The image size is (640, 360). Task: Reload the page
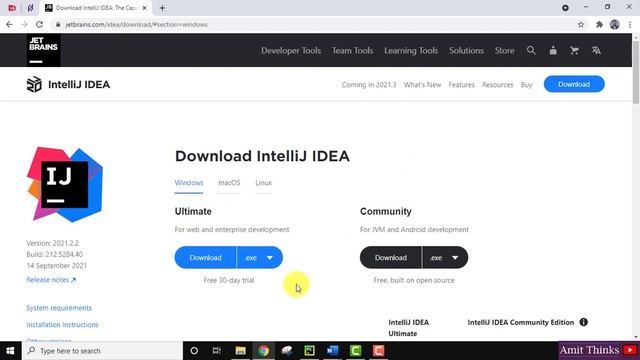(x=40, y=24)
